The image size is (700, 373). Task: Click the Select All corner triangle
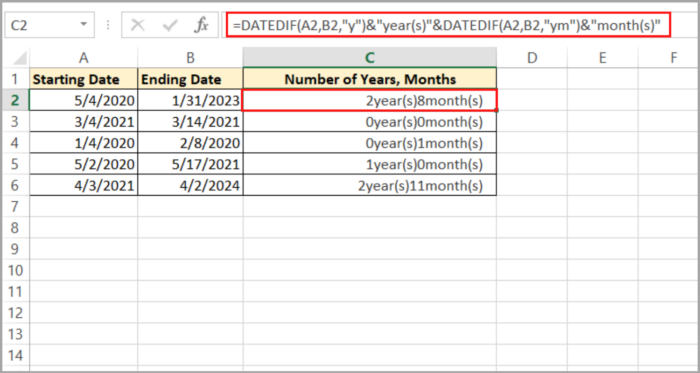pyautogui.click(x=19, y=58)
